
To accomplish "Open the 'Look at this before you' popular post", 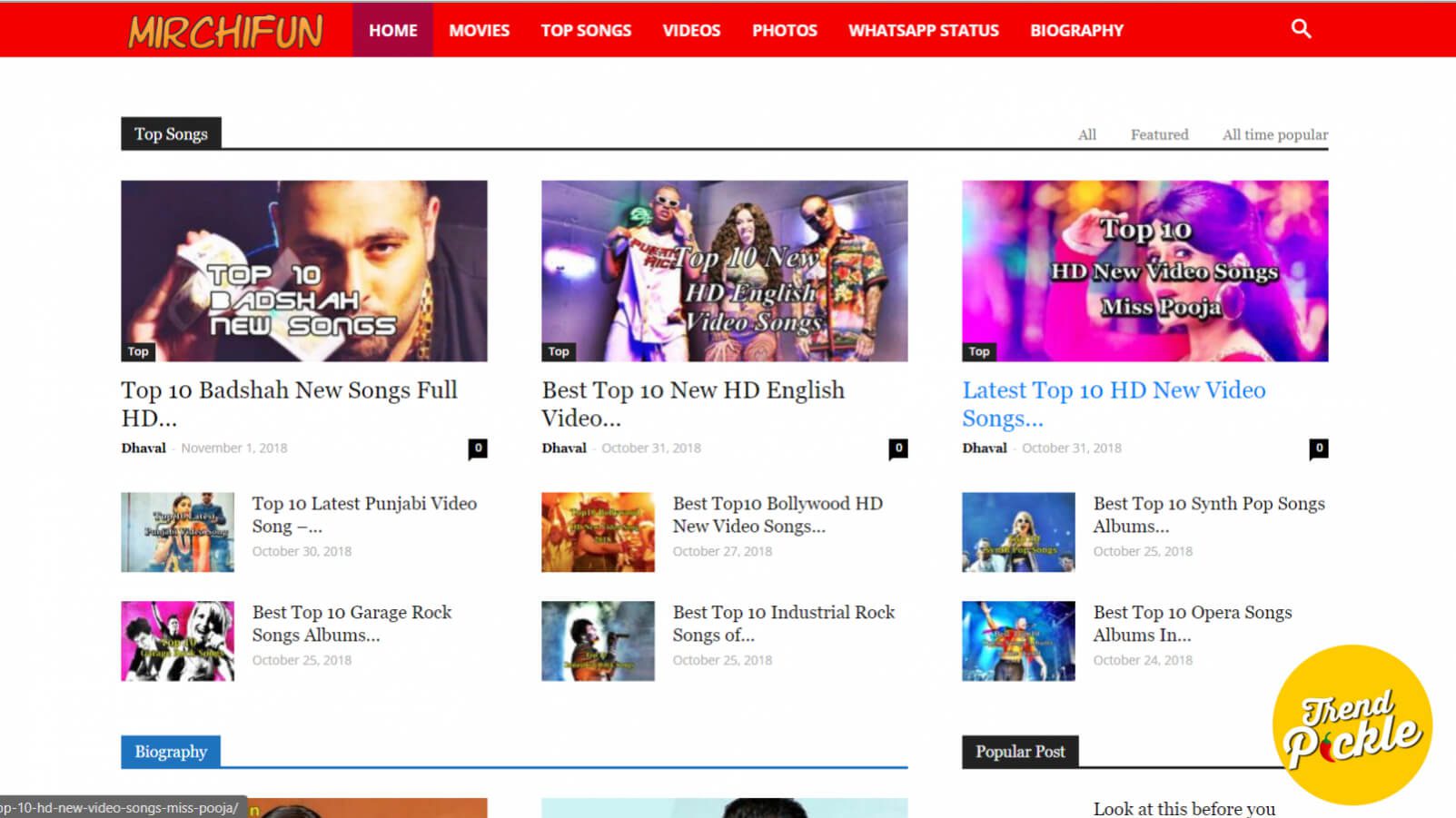I will [x=1184, y=808].
